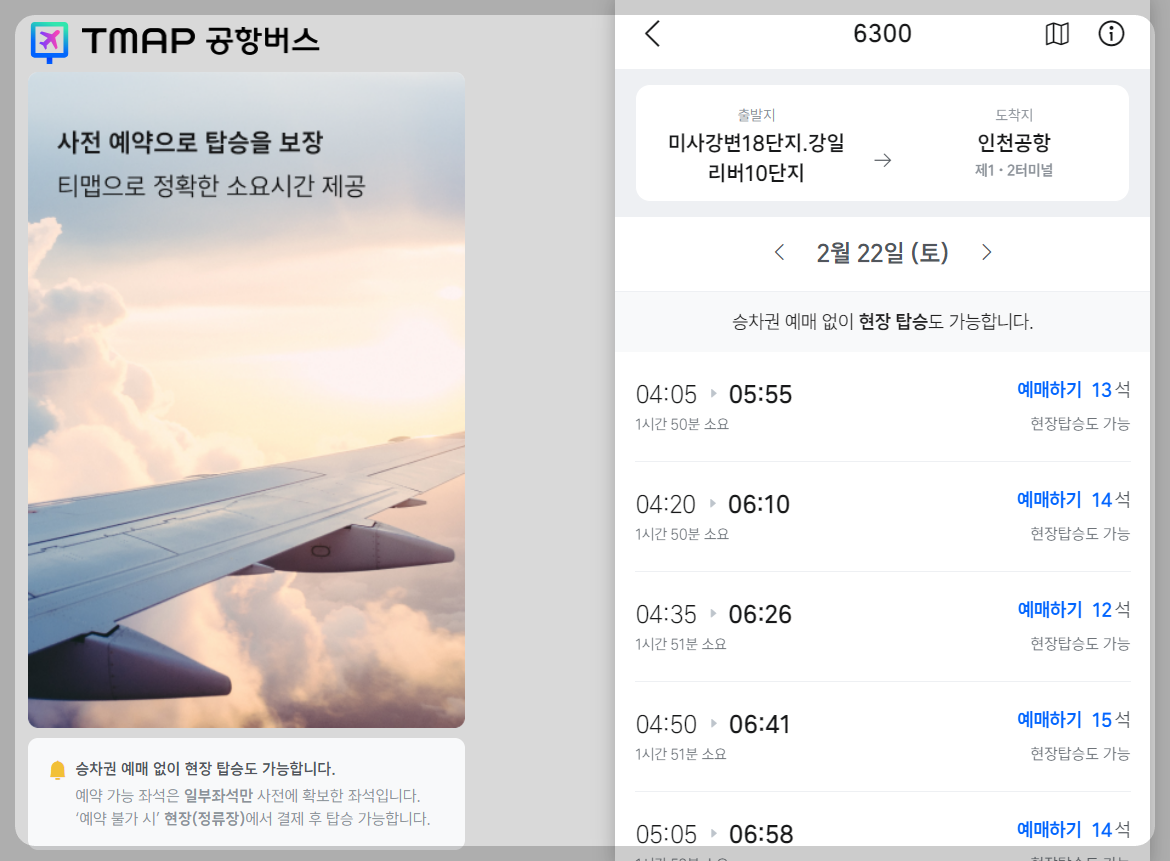This screenshot has height=861, width=1170.
Task: Go to next date after 2월 22일
Action: [x=986, y=252]
